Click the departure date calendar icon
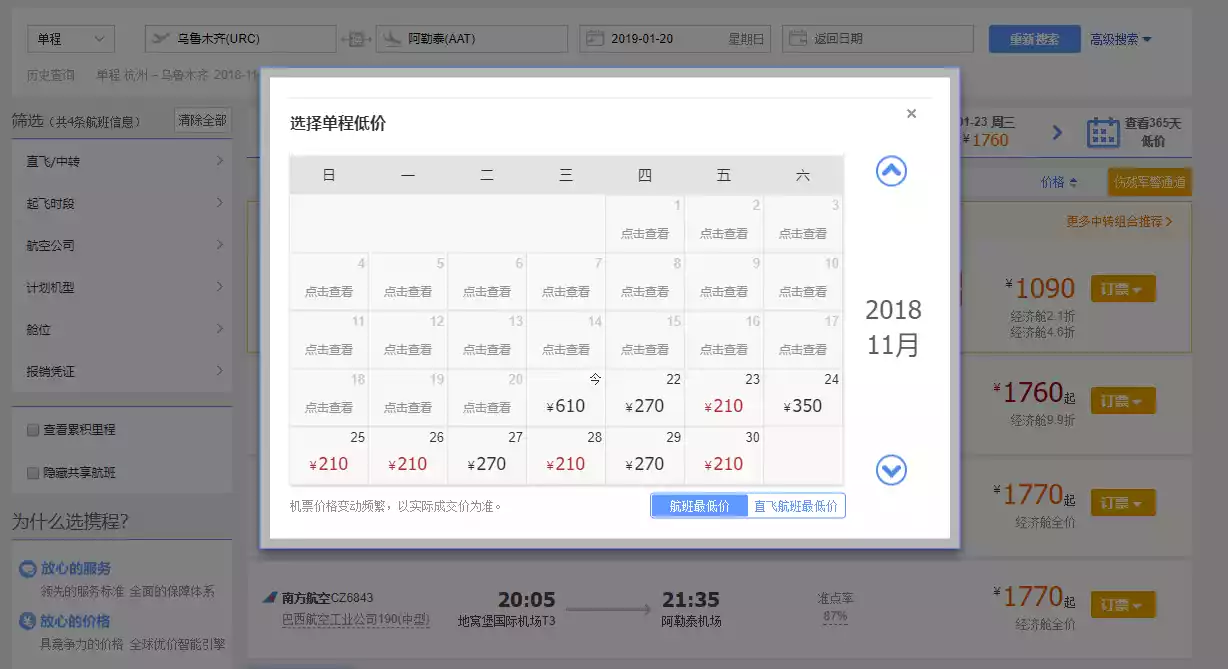This screenshot has width=1228, height=669. [595, 39]
